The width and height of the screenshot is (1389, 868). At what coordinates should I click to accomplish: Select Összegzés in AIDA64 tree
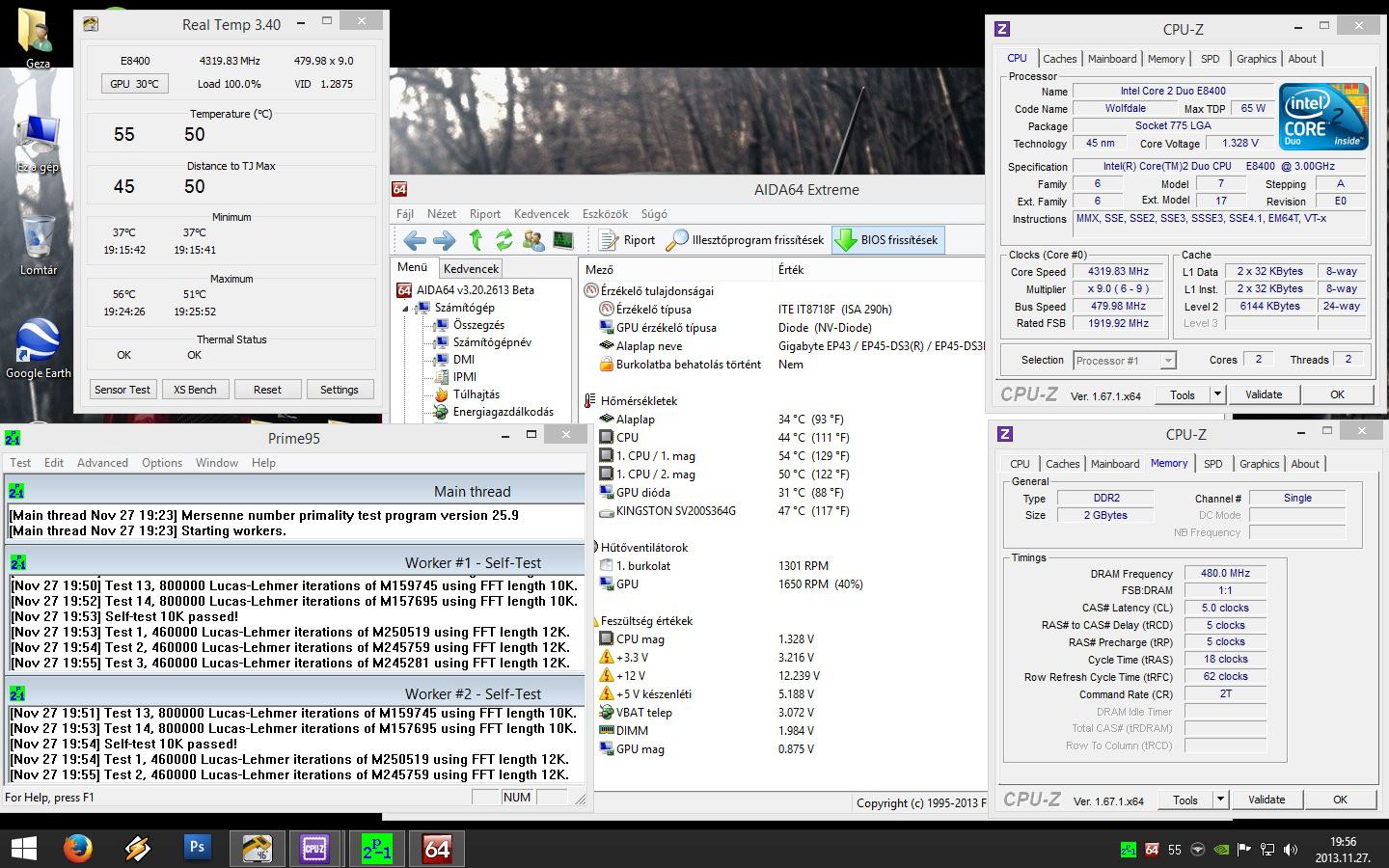478,326
